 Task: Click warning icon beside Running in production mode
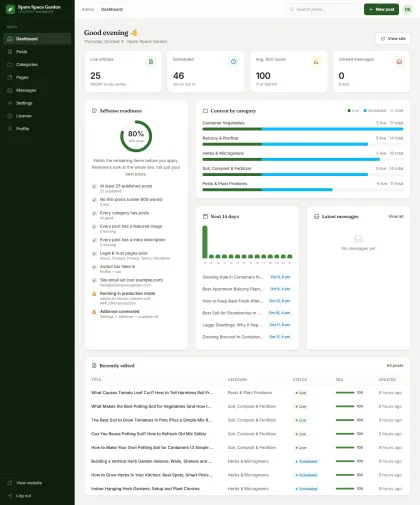click(94, 294)
